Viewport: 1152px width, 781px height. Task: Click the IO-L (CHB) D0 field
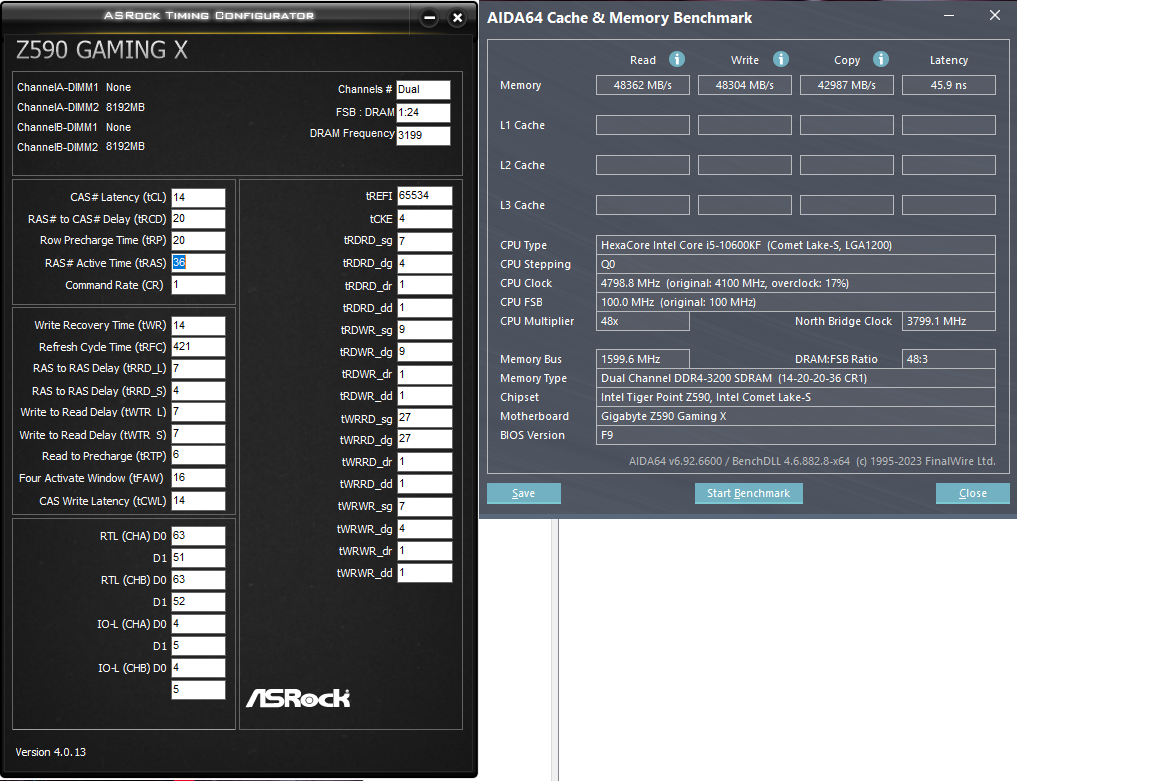[198, 668]
